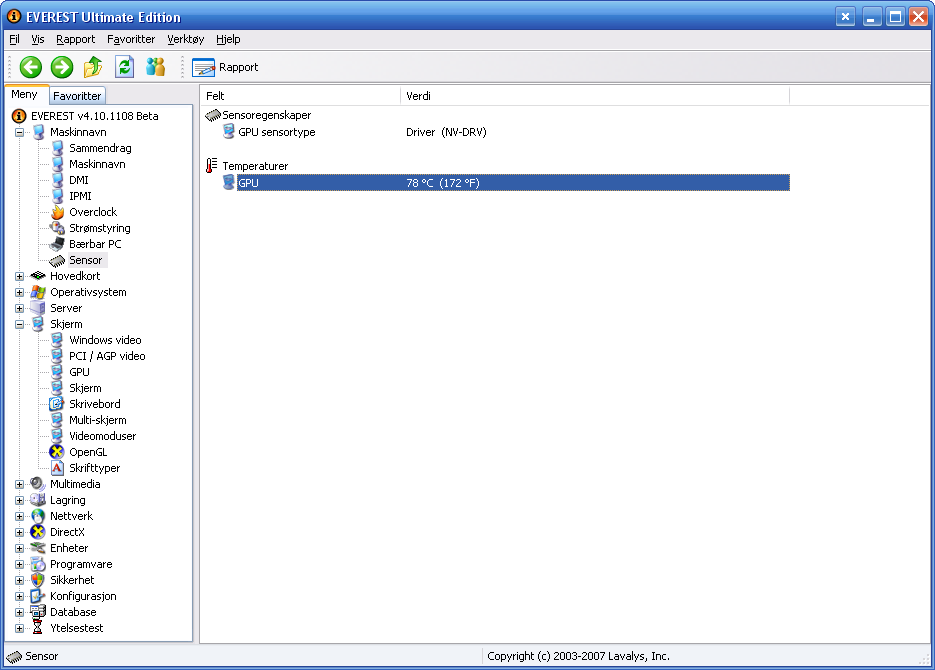Click the Bærbar PC laptop icon
935x670 pixels.
tap(57, 244)
